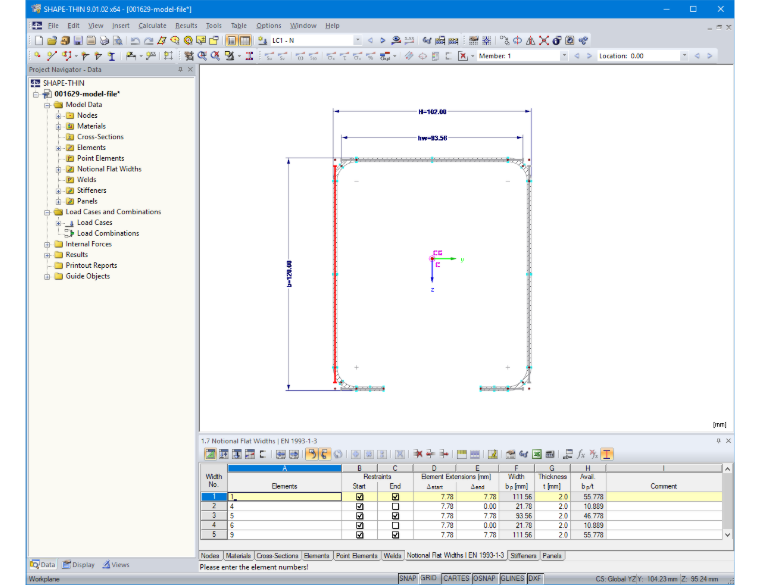The width and height of the screenshot is (760, 585).
Task: Check End restraint for width 4
Action: coord(395,525)
